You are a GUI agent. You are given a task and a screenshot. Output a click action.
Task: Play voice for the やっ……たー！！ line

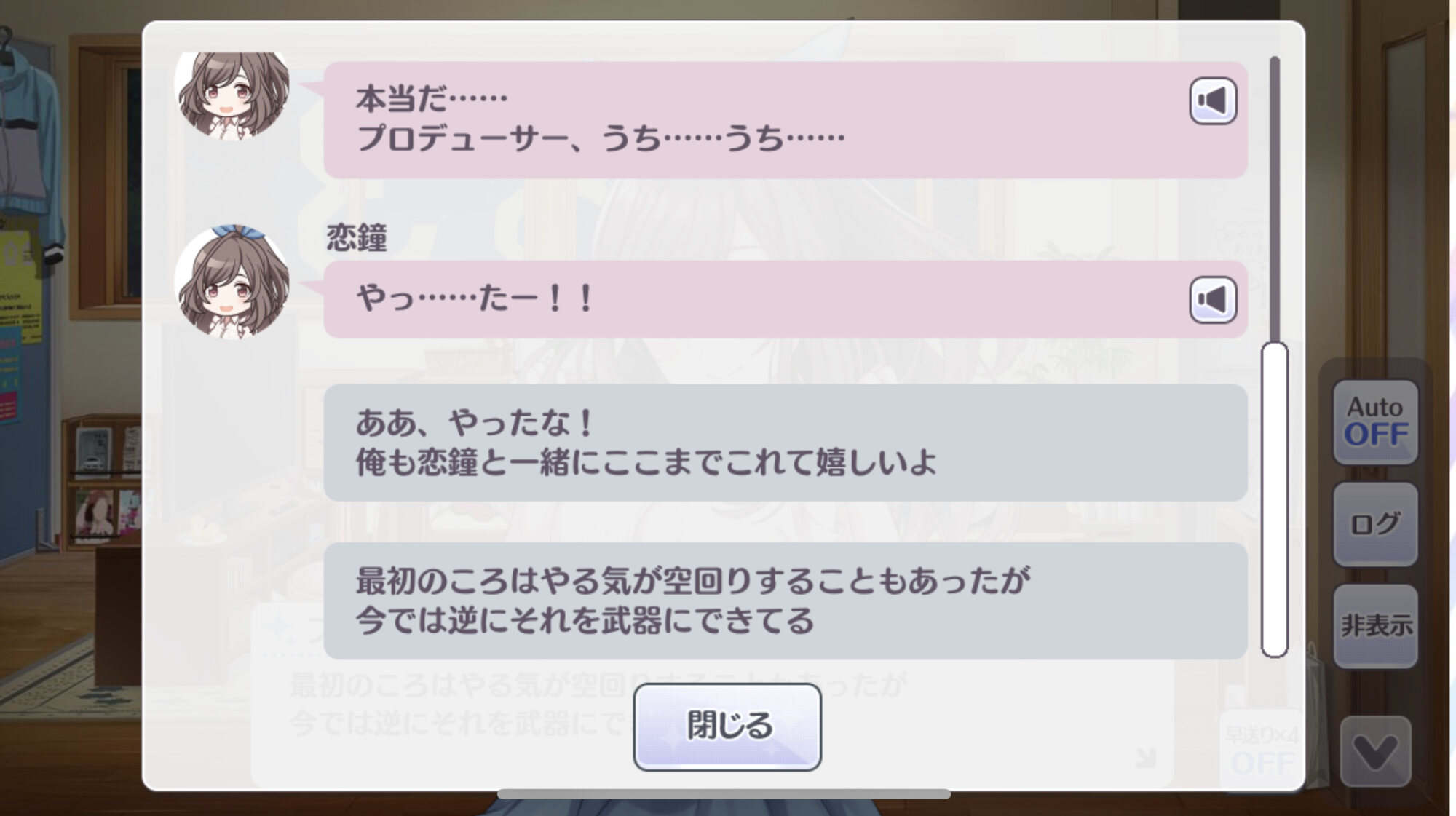coord(1212,300)
